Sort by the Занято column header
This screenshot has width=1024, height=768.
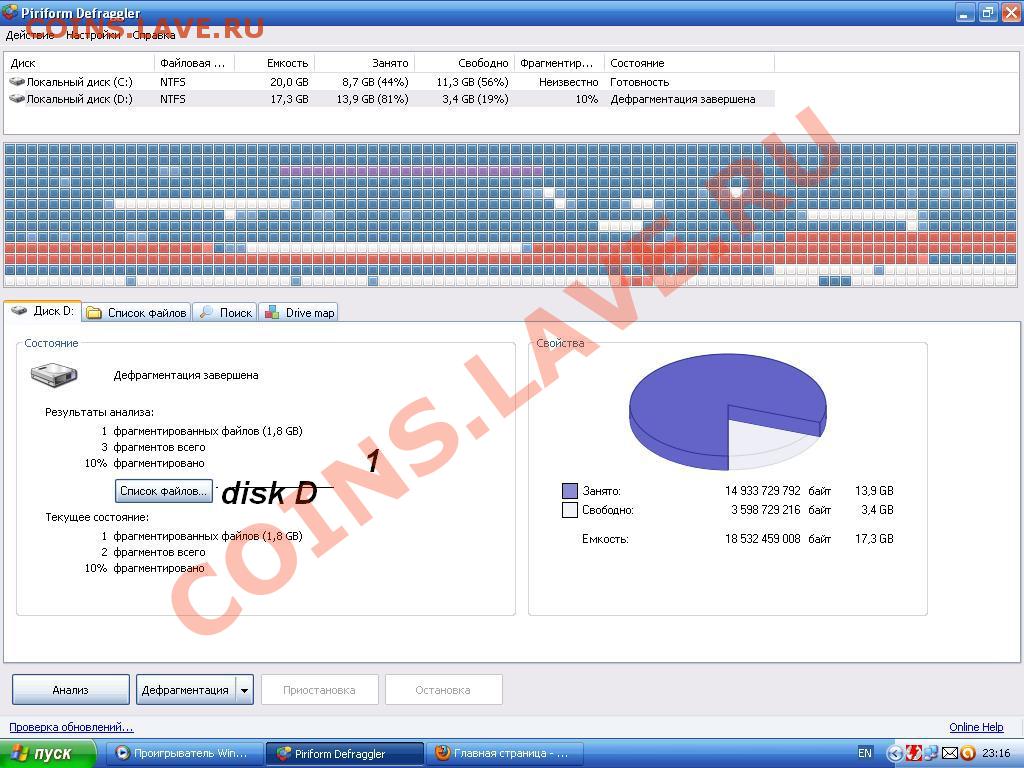364,63
